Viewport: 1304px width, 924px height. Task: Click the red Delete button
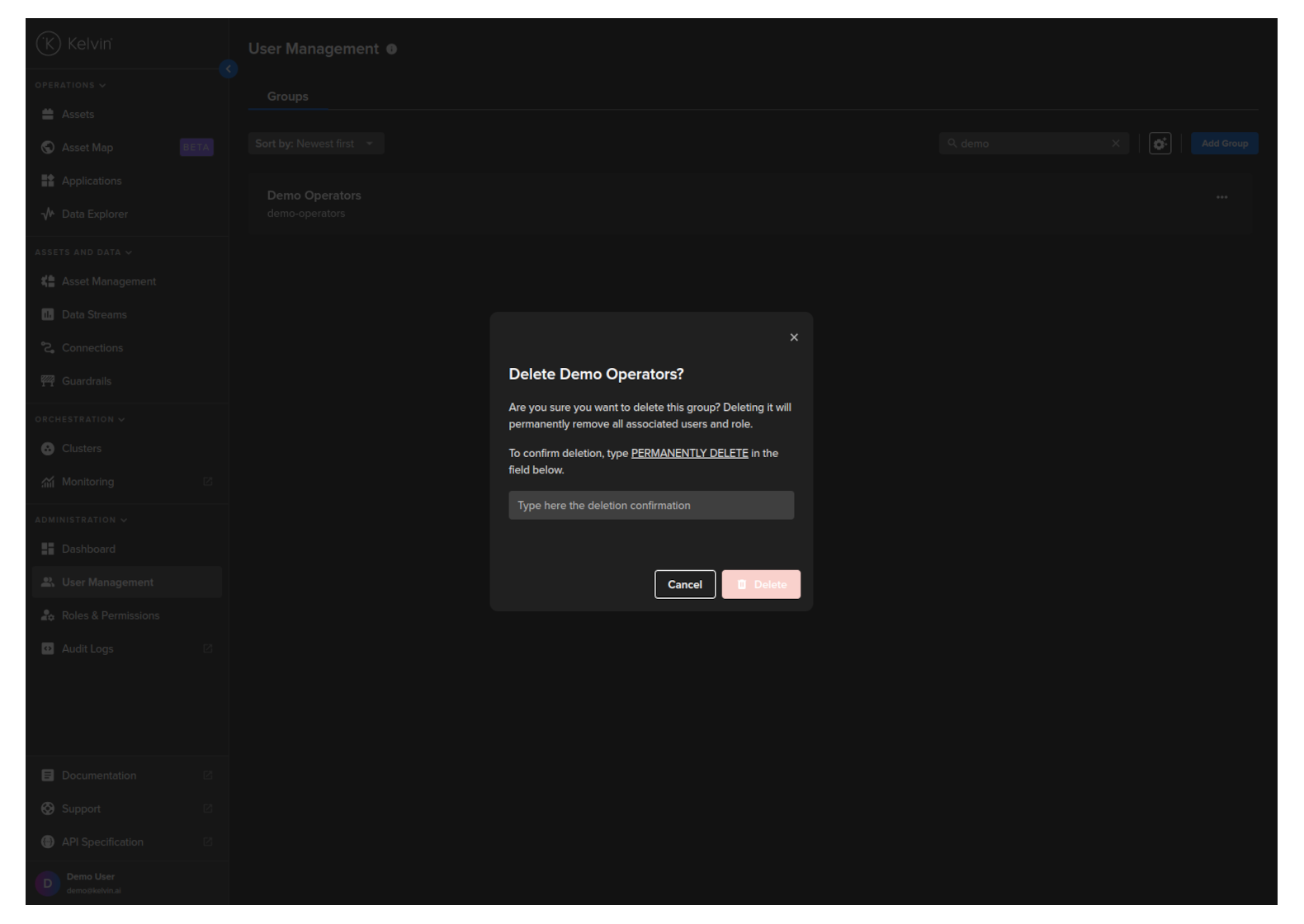pyautogui.click(x=760, y=584)
